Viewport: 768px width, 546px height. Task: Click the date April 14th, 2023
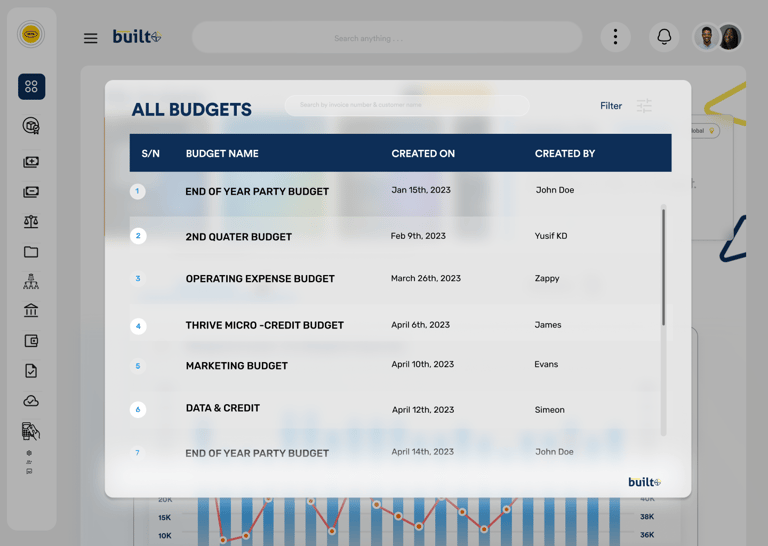coord(423,452)
